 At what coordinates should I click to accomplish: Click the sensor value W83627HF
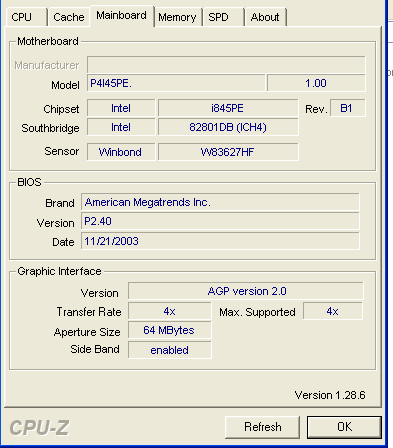228,152
